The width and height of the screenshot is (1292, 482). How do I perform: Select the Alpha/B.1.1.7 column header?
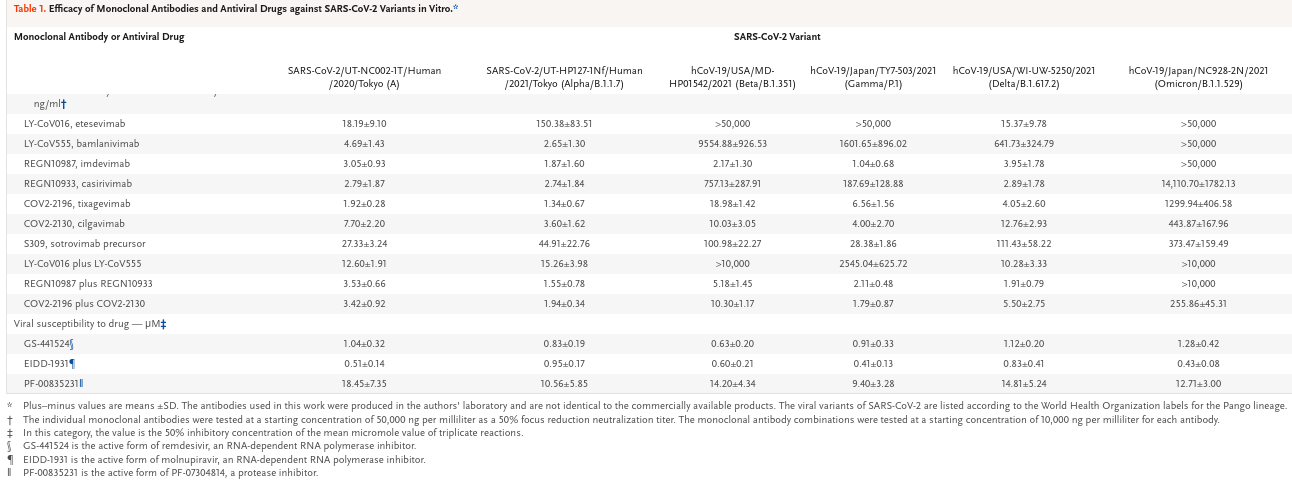click(564, 77)
